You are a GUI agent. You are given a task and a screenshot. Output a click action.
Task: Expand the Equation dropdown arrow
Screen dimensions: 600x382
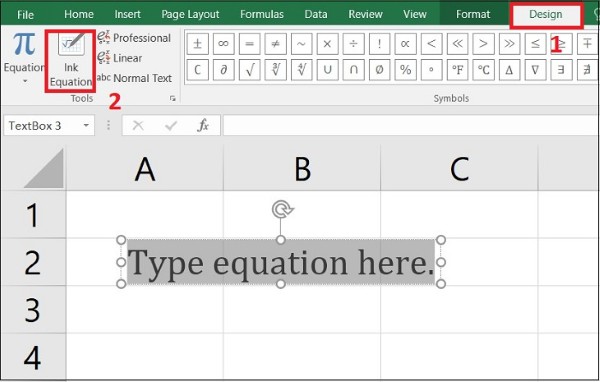[25, 81]
